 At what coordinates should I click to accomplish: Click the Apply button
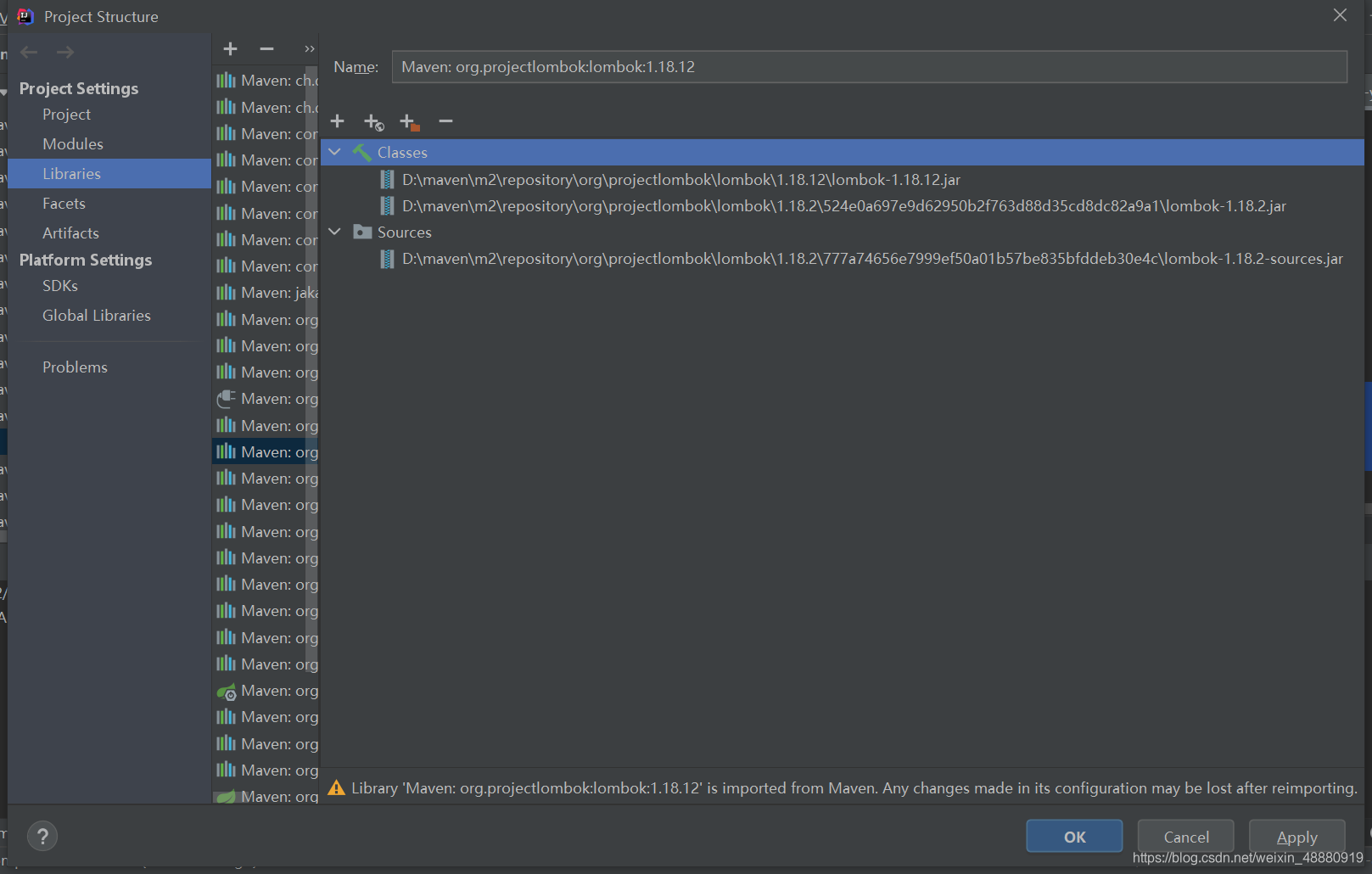point(1296,837)
